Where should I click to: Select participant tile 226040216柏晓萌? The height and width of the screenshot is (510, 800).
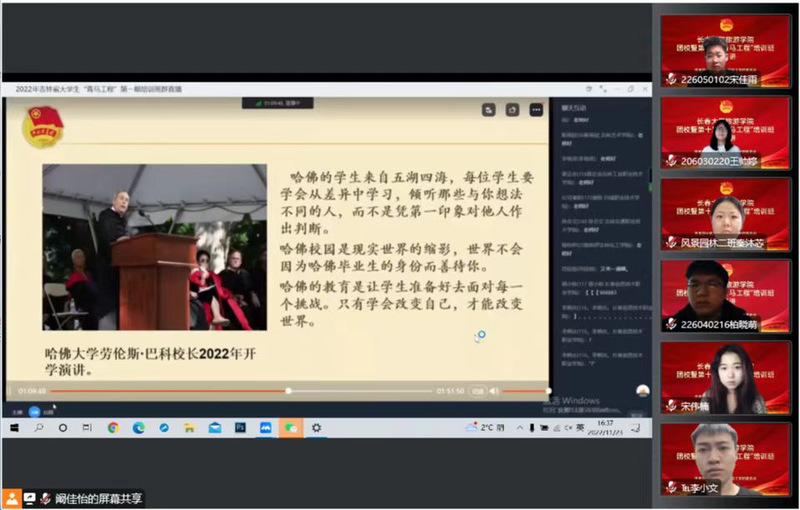(x=725, y=296)
